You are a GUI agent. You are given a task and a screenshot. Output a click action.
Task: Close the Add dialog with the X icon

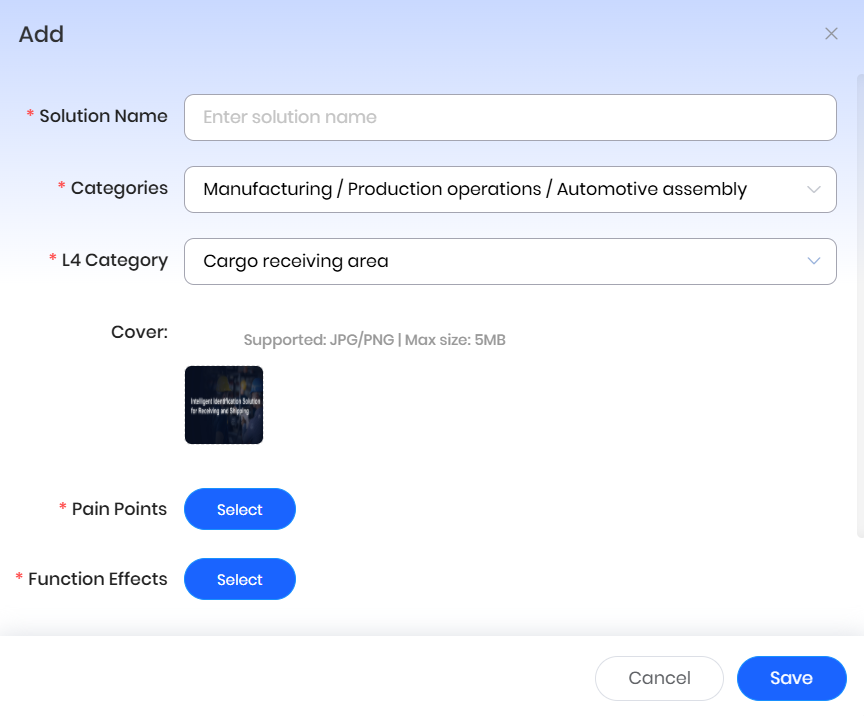831,34
